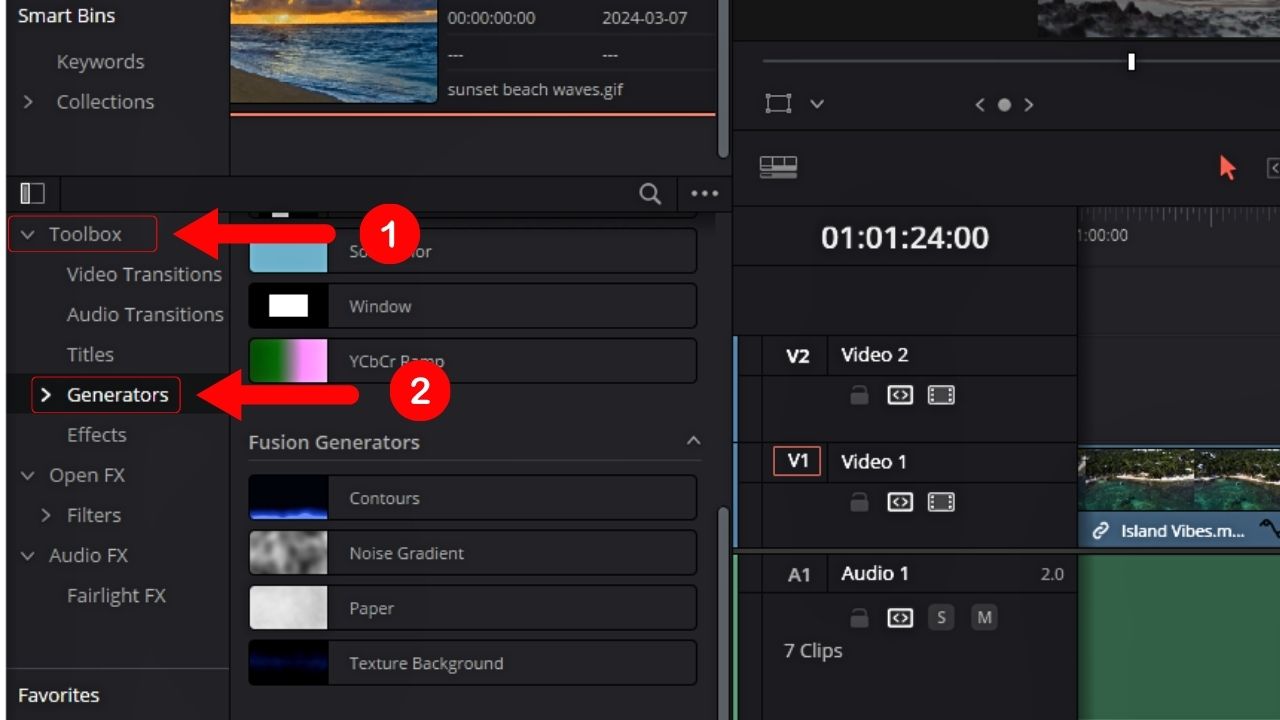Image resolution: width=1280 pixels, height=720 pixels.
Task: Click the timeline view options icon
Action: tap(777, 168)
